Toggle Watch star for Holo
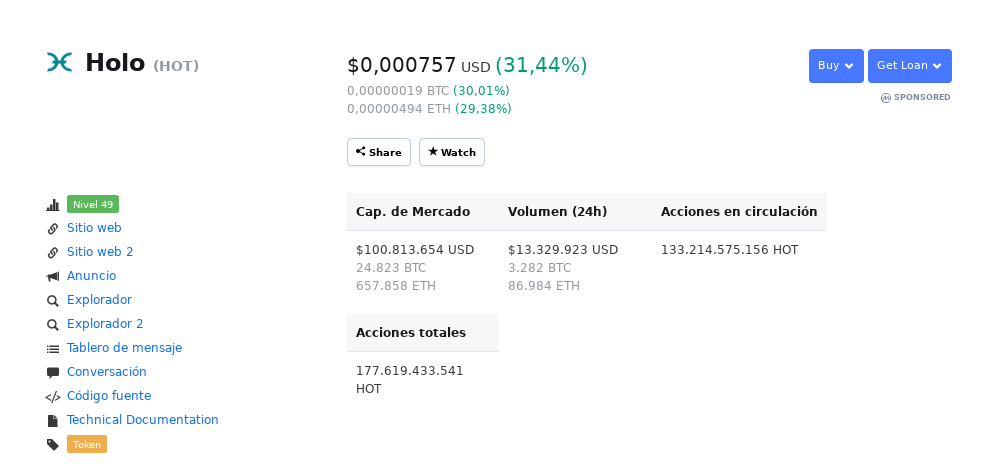Viewport: 1007px width, 471px height. click(x=452, y=152)
